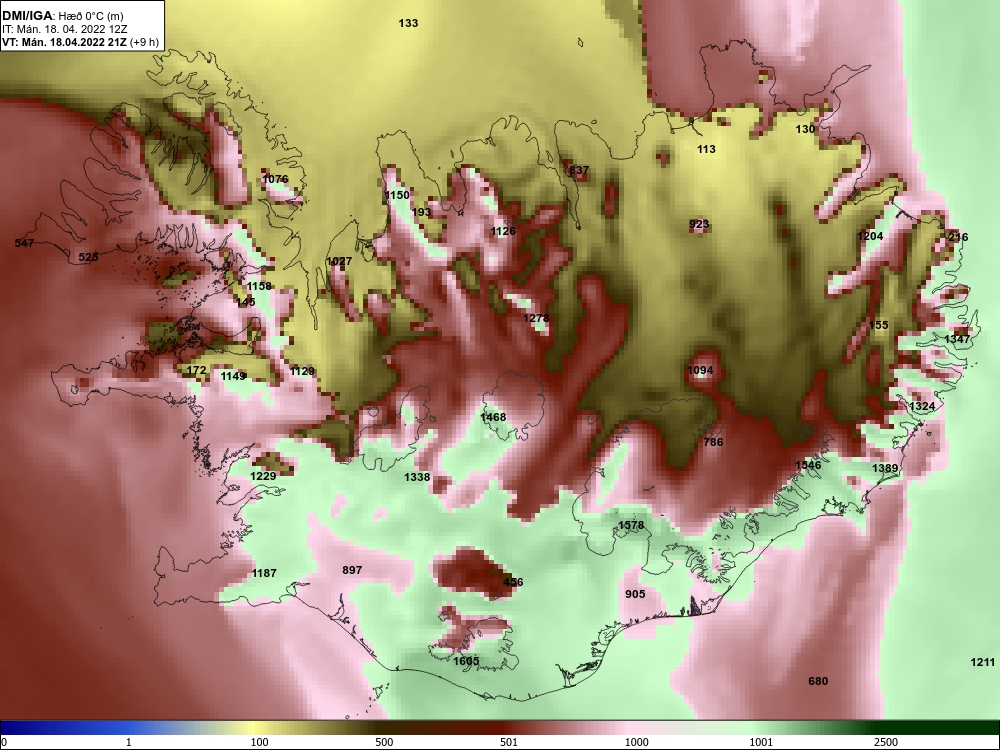This screenshot has width=1000, height=750.
Task: Click the value 1094 on the map
Action: point(700,371)
